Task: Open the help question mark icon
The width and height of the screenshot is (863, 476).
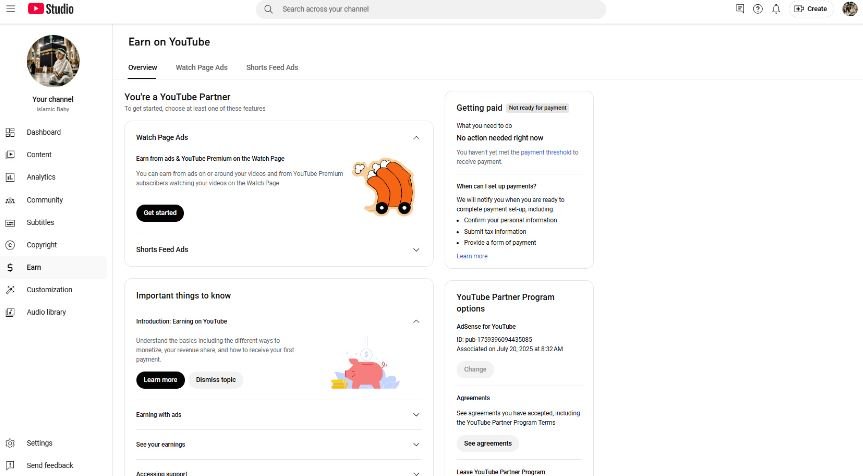Action: 758,9
